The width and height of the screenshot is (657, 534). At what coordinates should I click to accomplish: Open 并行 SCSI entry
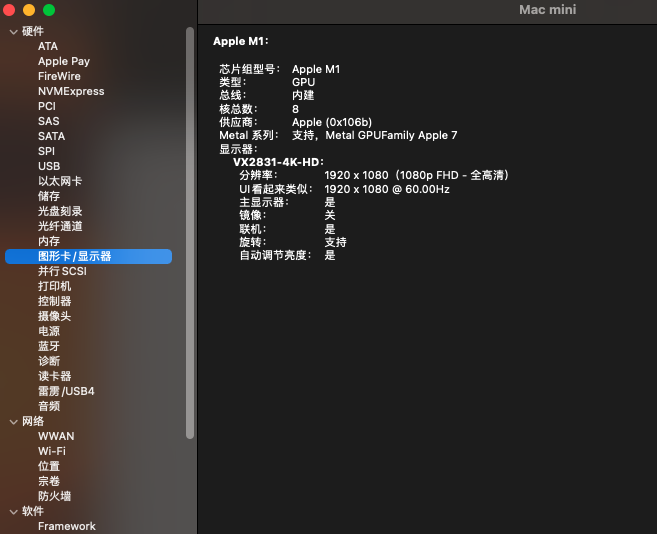tap(62, 271)
